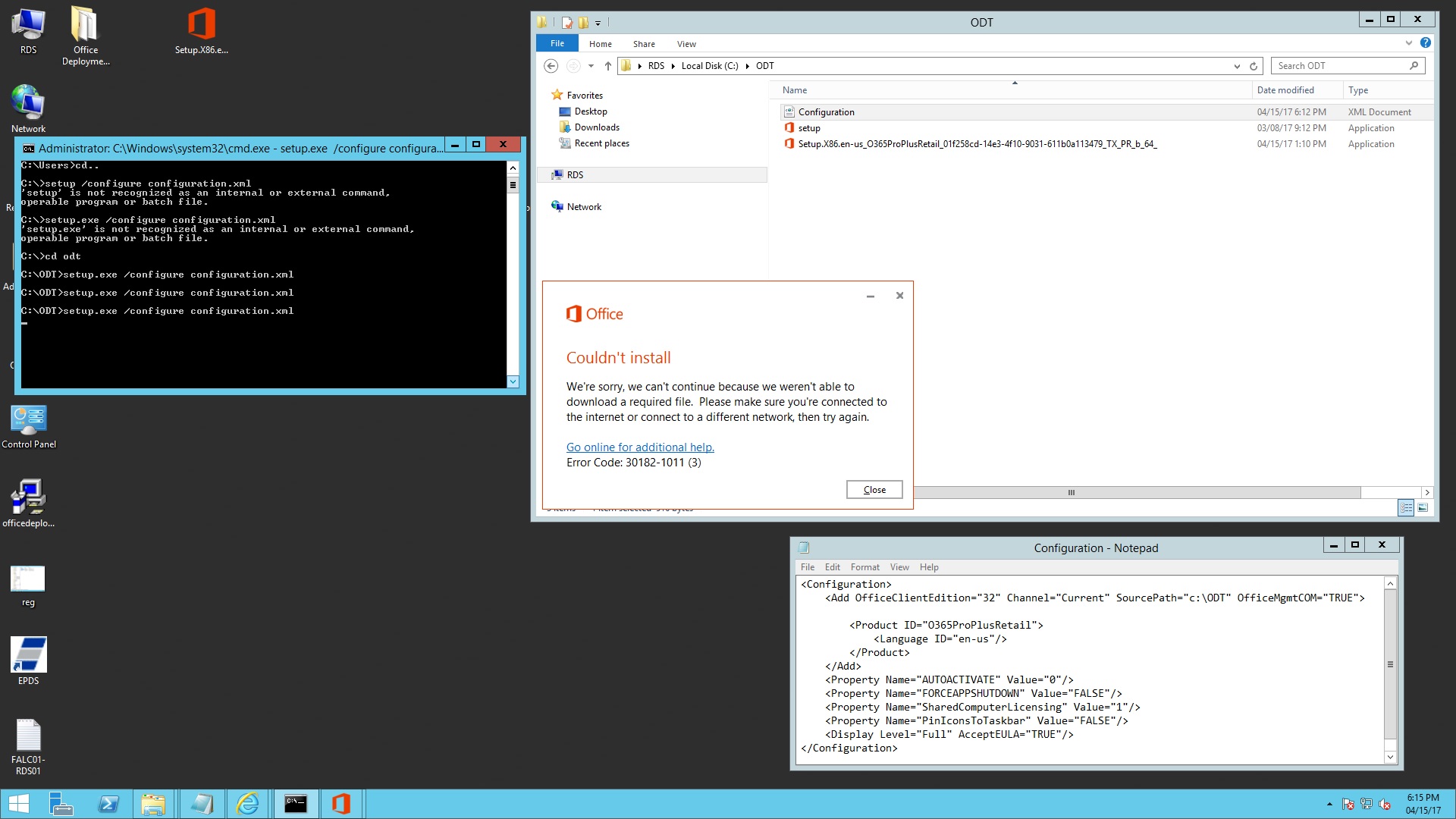This screenshot has height=819, width=1456.
Task: Select RDS in the address bar path
Action: (x=656, y=66)
